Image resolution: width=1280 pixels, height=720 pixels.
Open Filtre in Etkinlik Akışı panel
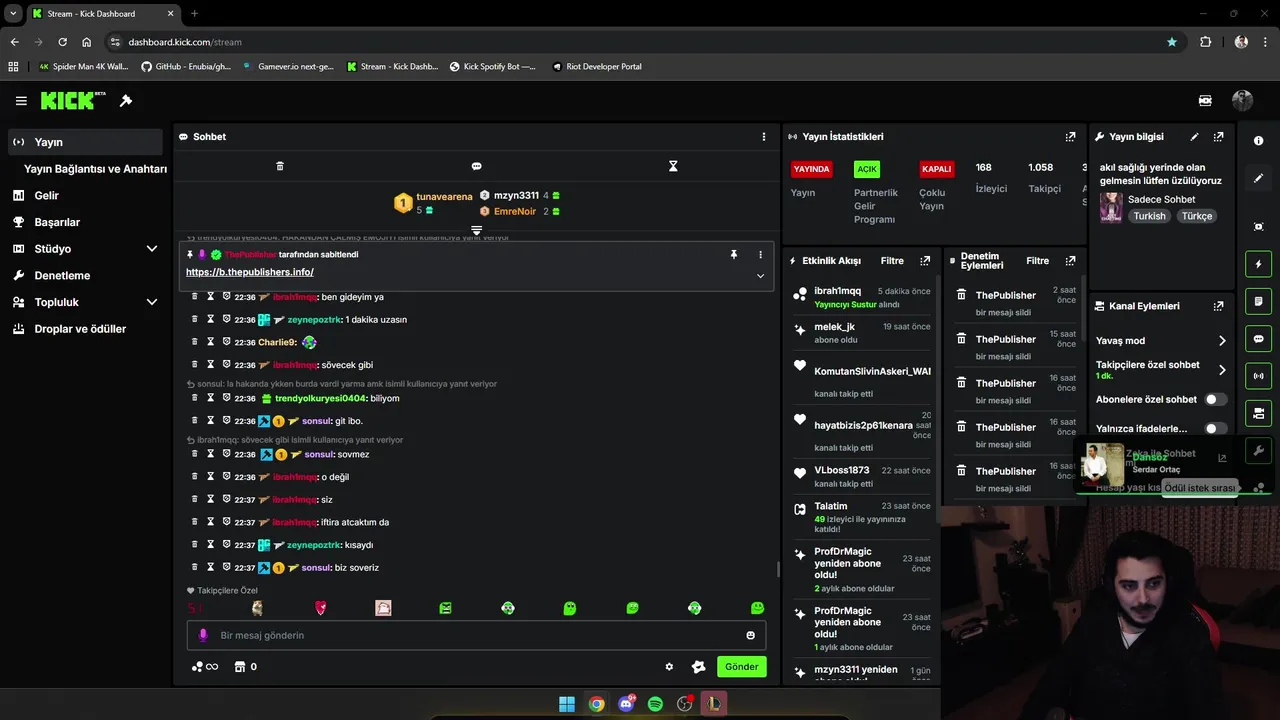(892, 261)
